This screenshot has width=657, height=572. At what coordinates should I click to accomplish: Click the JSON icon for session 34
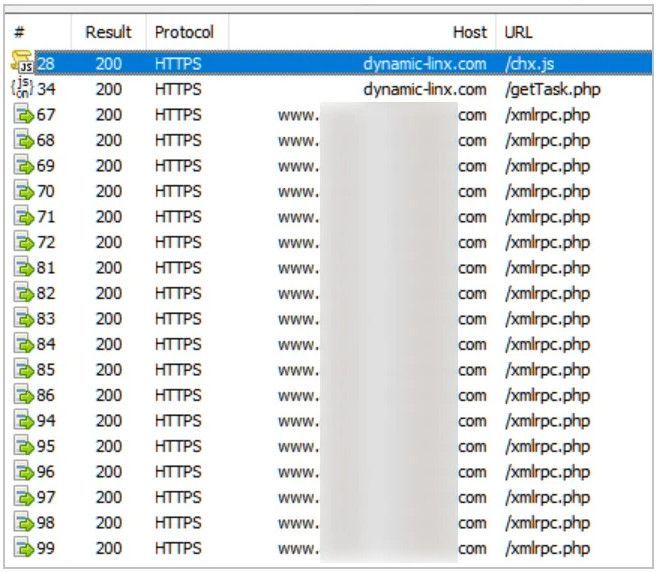pos(22,88)
